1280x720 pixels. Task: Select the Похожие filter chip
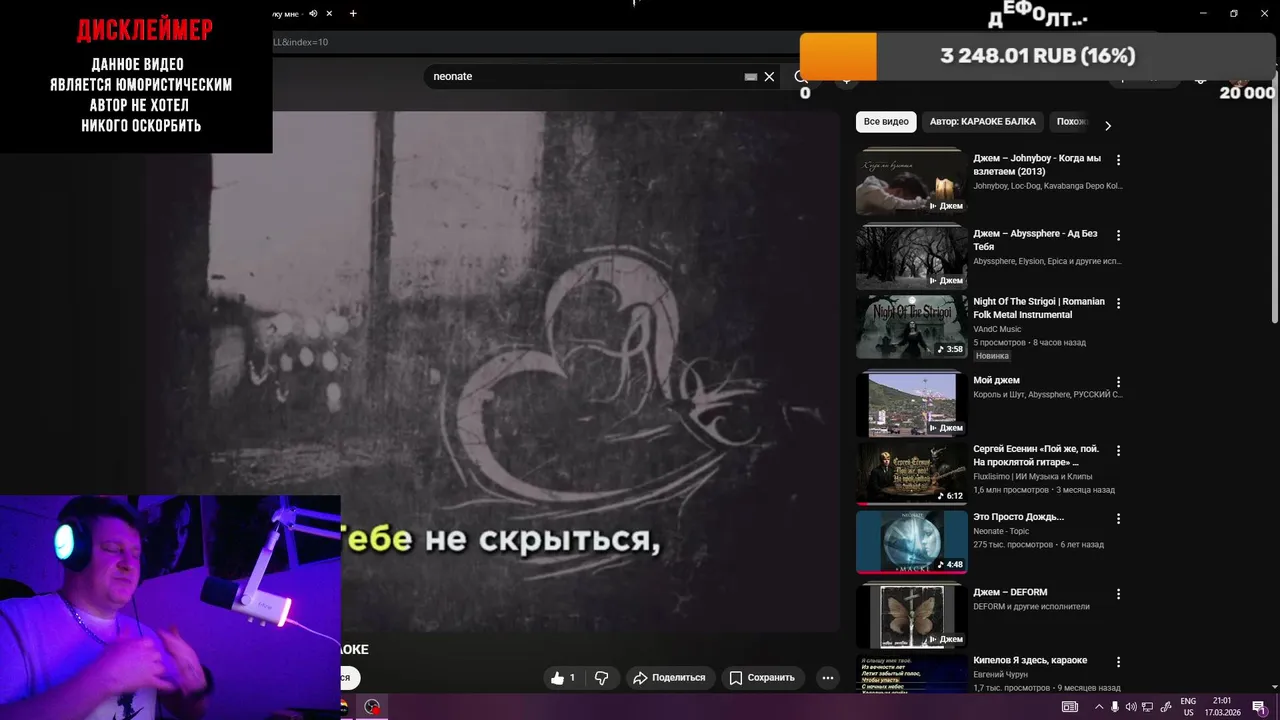[1071, 122]
